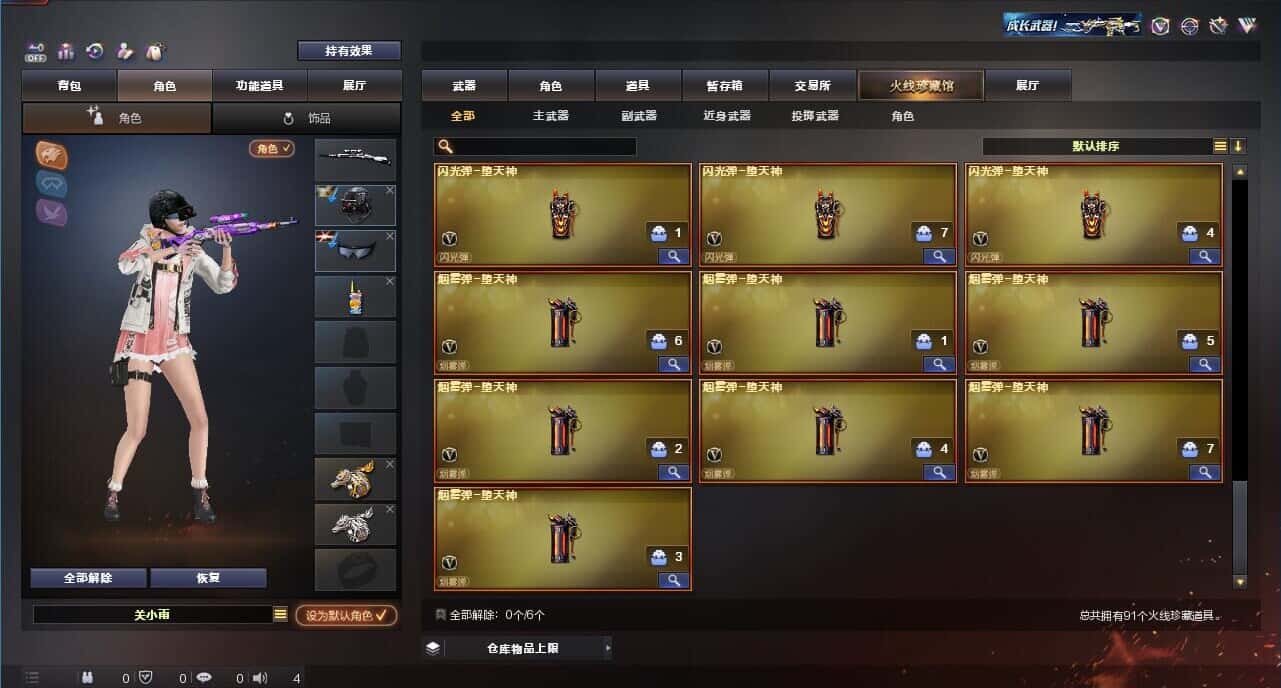Click the purple bird emblem icon beside the character
Screen dimensions: 1281x688
(51, 211)
